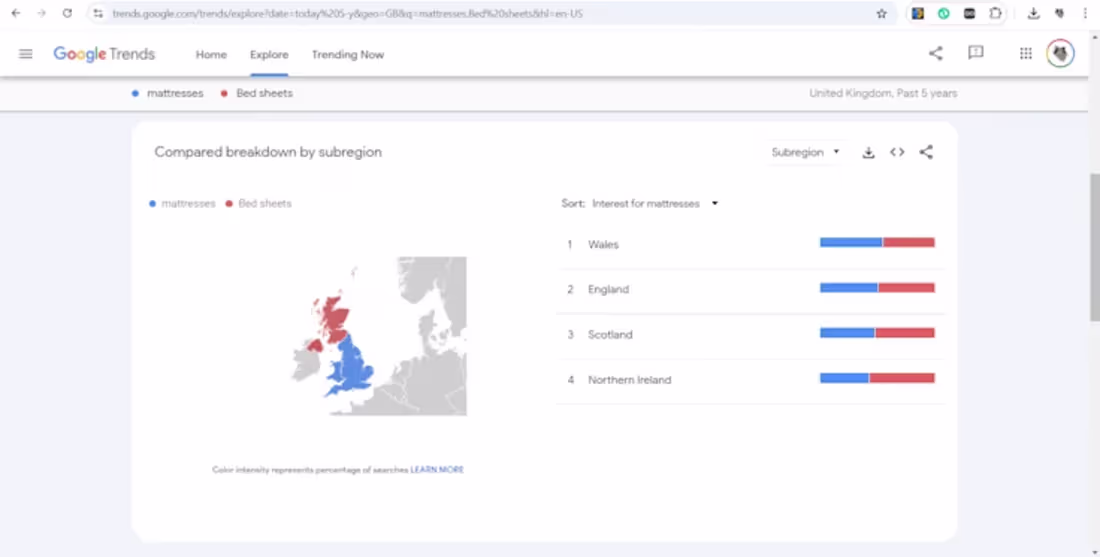Click the LEARN MORE link
1100x557 pixels.
click(x=437, y=470)
